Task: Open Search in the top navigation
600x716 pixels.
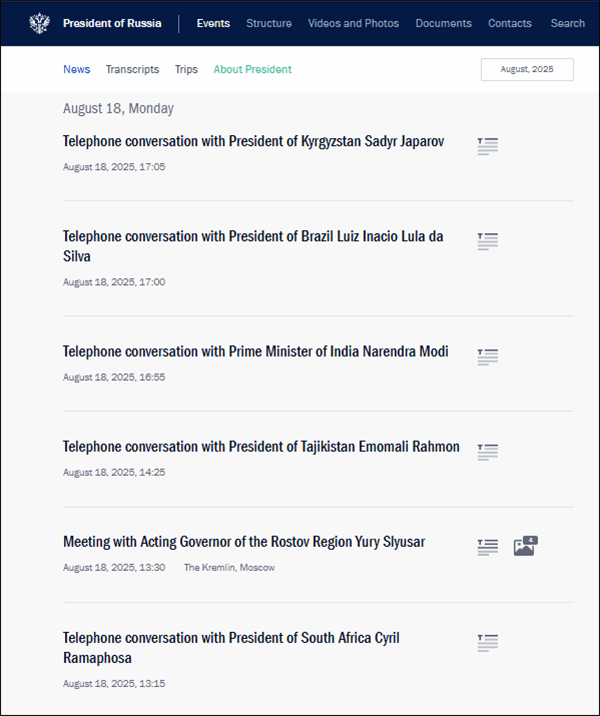Action: (x=567, y=23)
